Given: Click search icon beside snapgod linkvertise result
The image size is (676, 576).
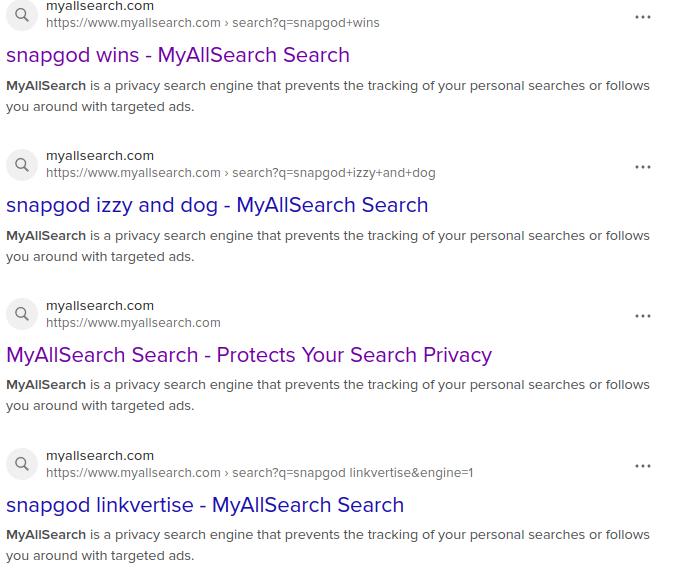Looking at the screenshot, I should point(21,465).
